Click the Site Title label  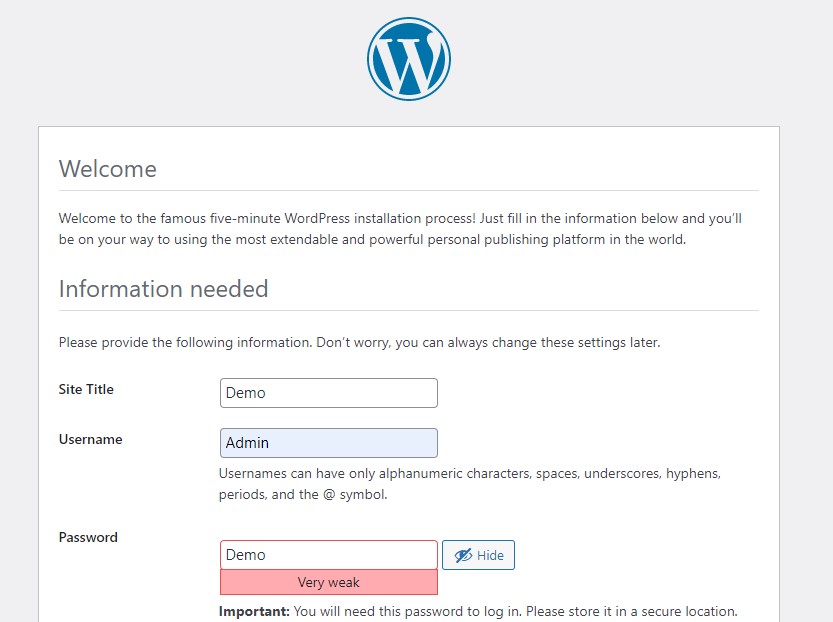[86, 389]
